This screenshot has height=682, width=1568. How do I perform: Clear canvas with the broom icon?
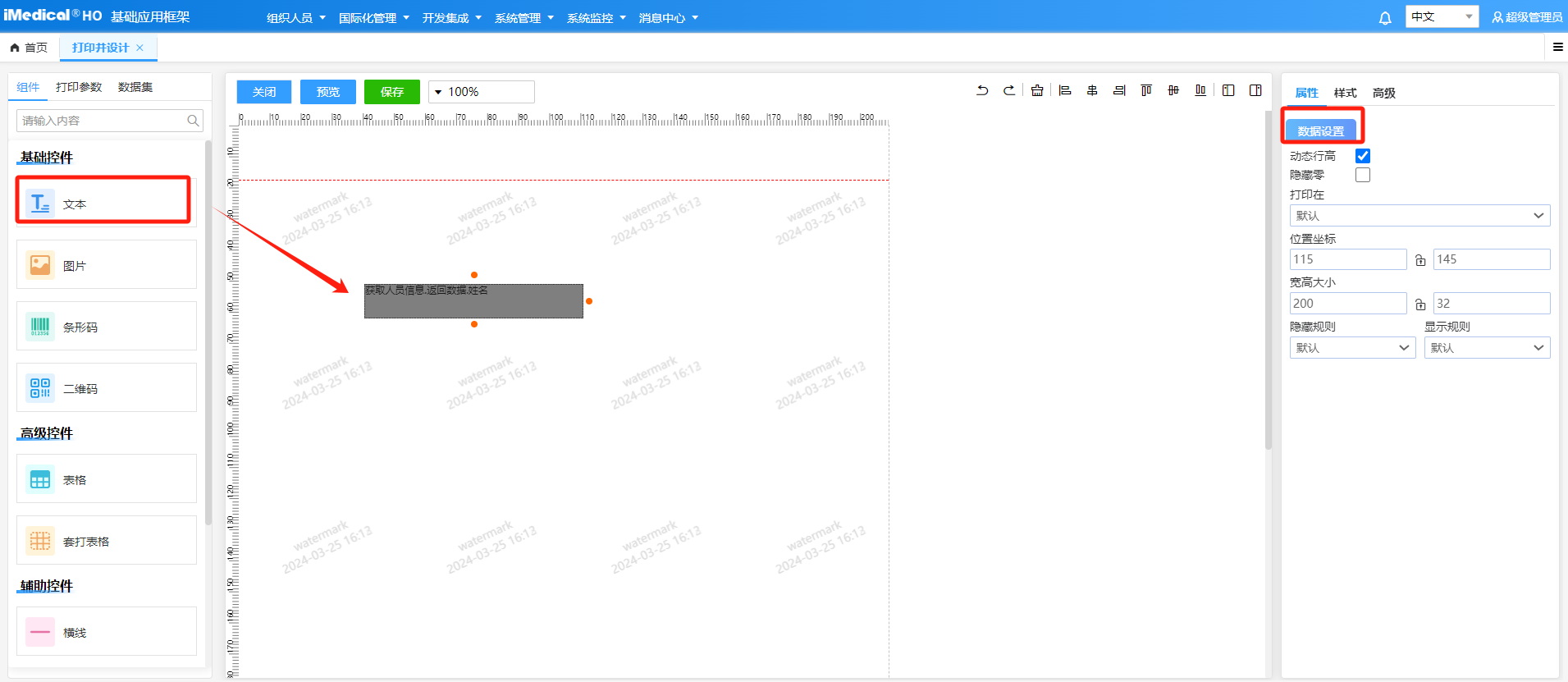point(1037,90)
